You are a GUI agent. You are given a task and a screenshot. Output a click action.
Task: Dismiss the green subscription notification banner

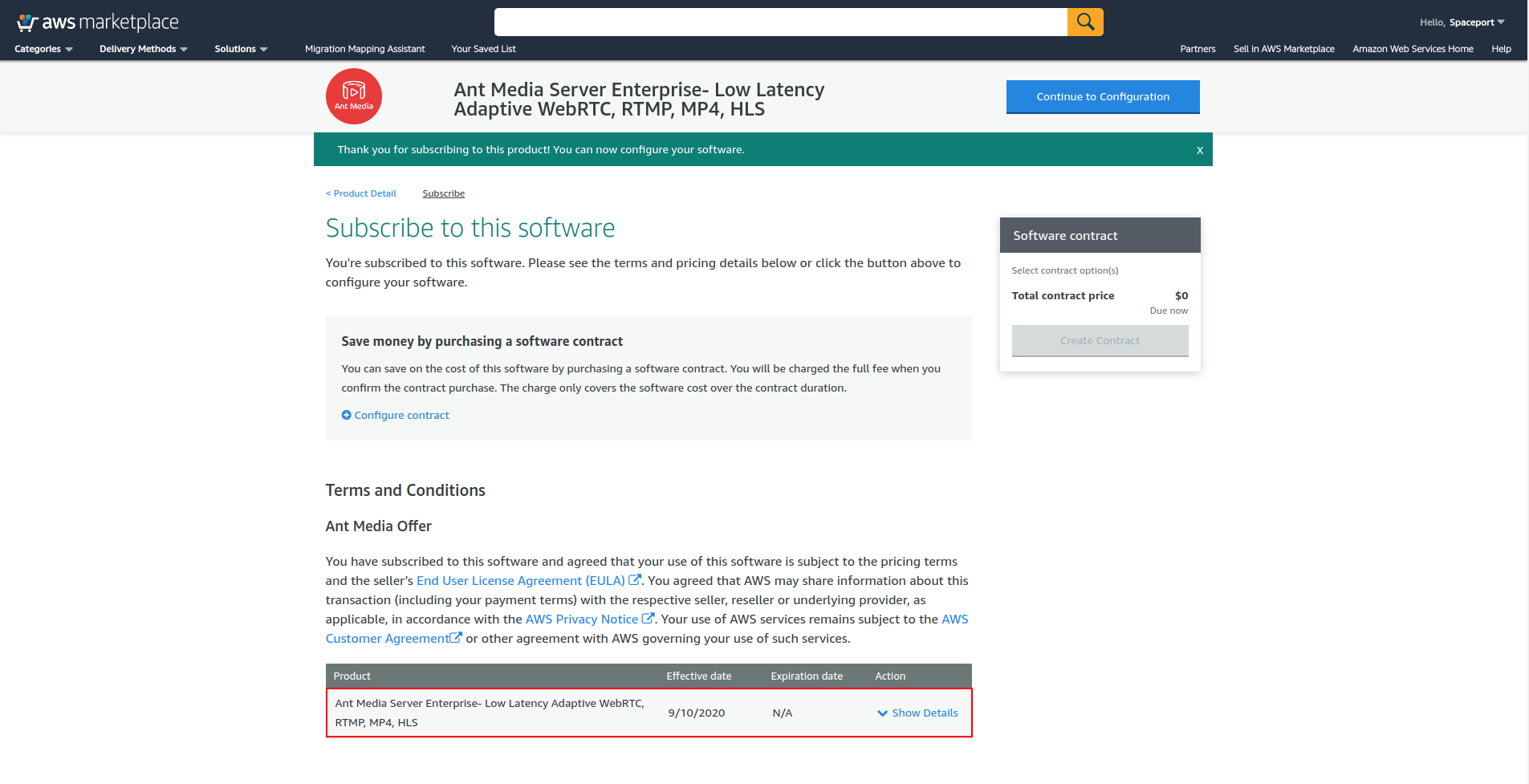pos(1200,150)
